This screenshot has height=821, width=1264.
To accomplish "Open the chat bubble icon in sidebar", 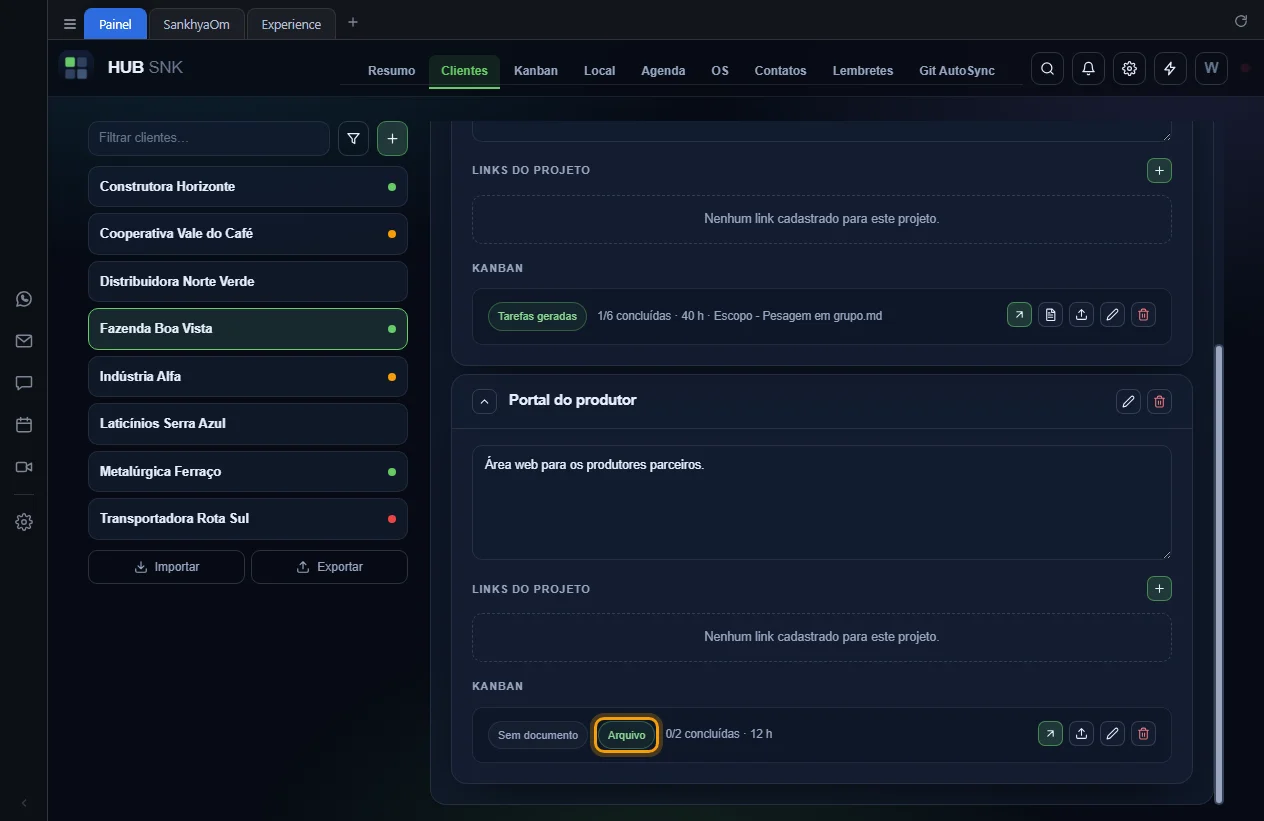I will (24, 383).
